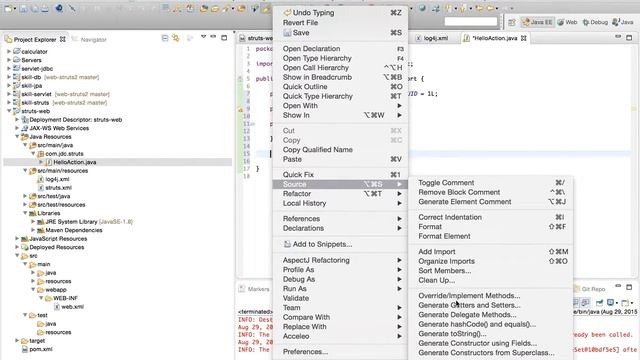Click the Save All toolbar icon

[34, 8]
